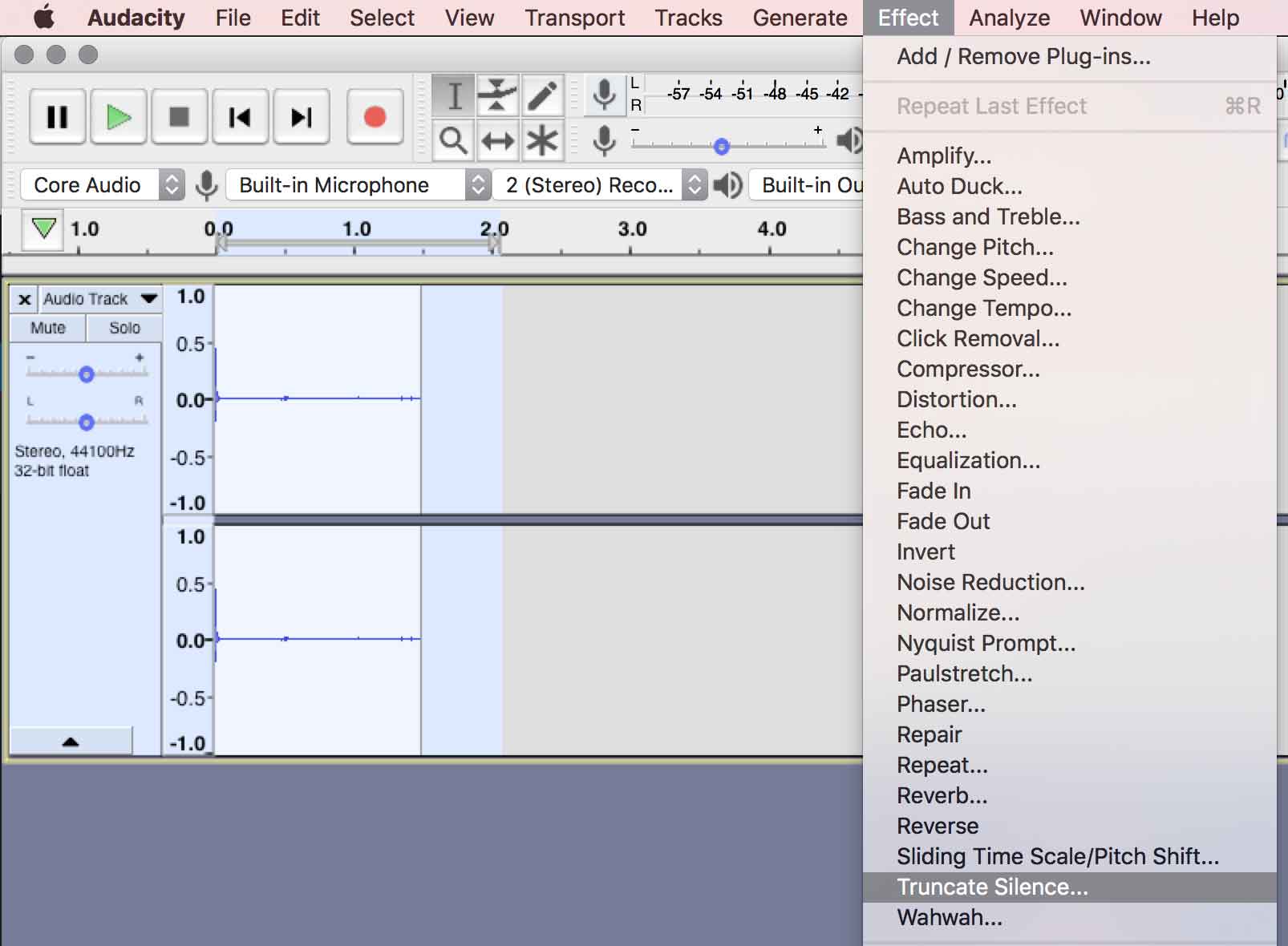This screenshot has height=946, width=1288.
Task: Skip to start of the track
Action: pyautogui.click(x=240, y=117)
